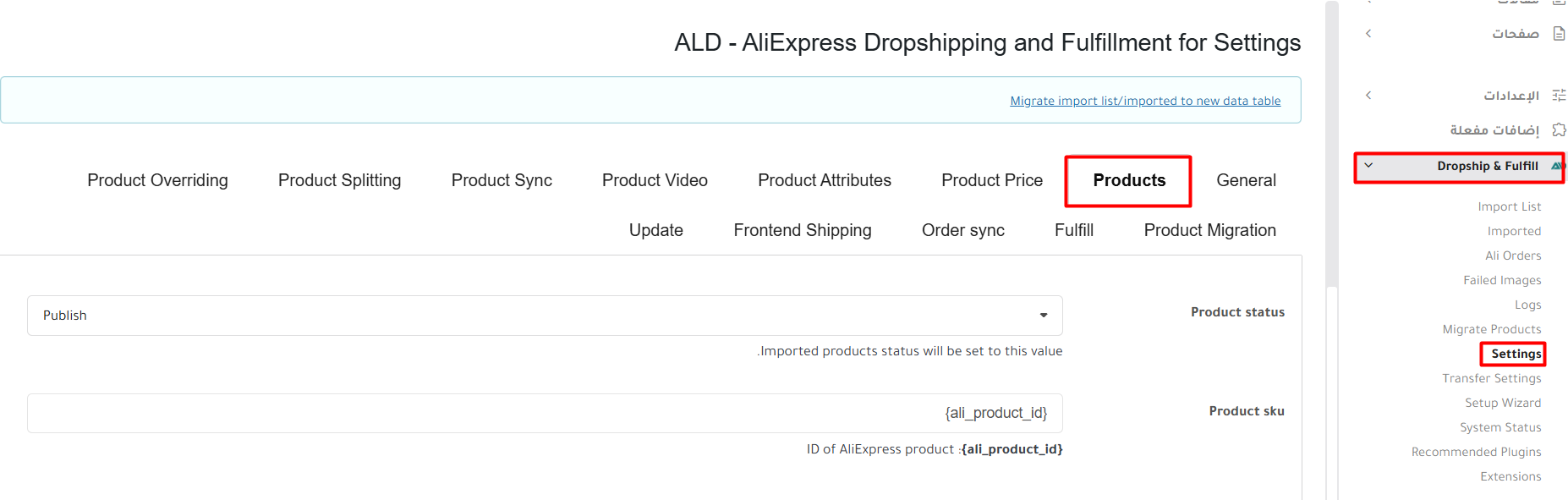Click the Dropship & Fulfill logo icon
The height and width of the screenshot is (500, 1568).
pos(1556,166)
